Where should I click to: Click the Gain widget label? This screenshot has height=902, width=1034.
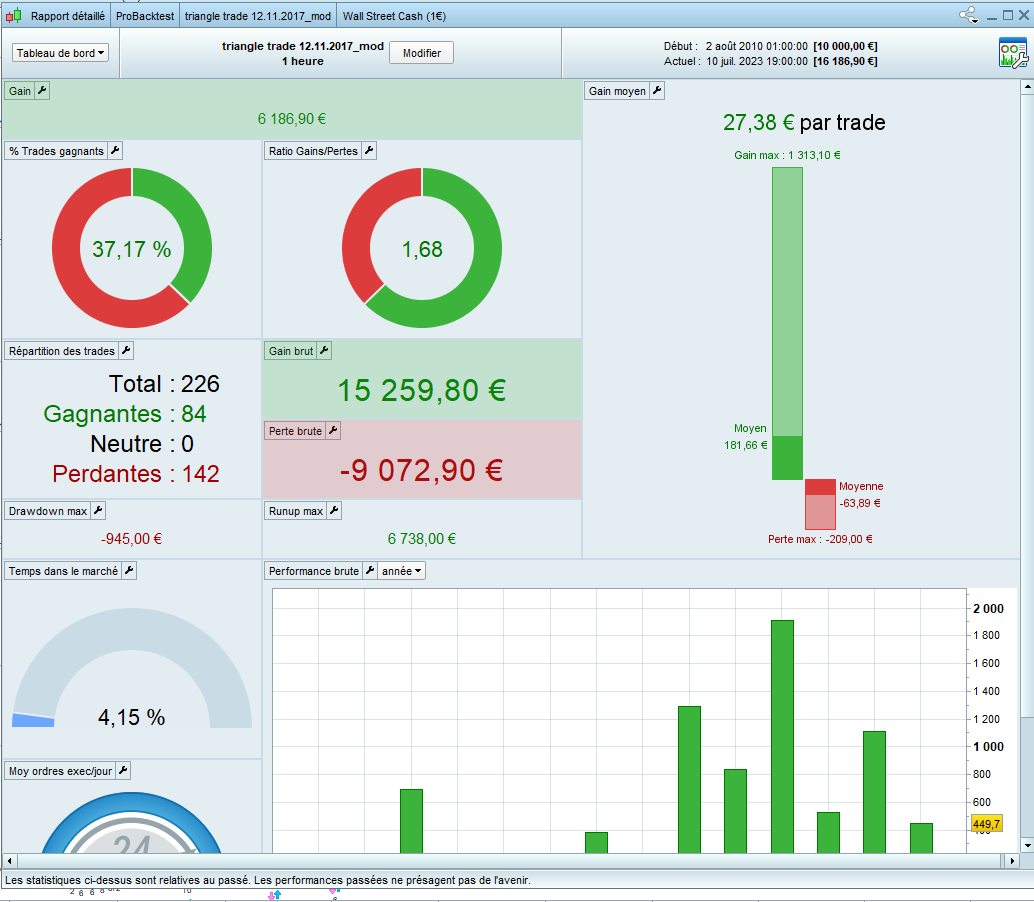(x=20, y=90)
